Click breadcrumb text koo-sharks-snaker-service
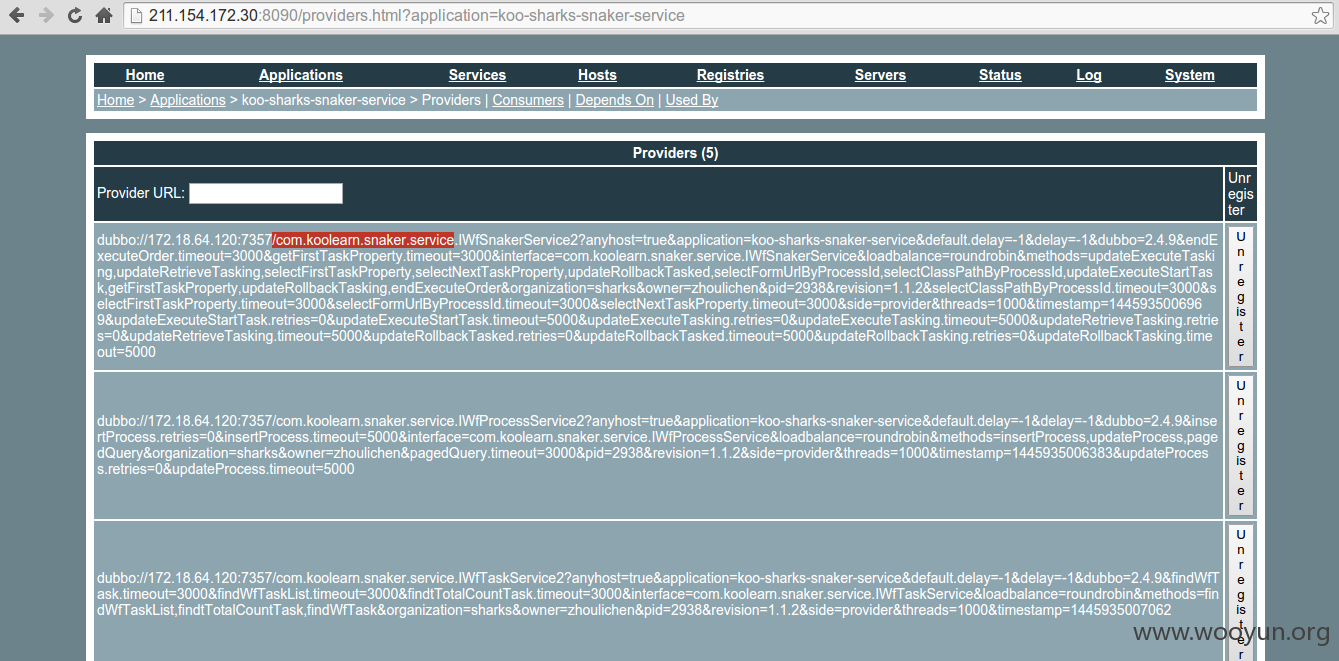The width and height of the screenshot is (1339, 661). pyautogui.click(x=324, y=100)
